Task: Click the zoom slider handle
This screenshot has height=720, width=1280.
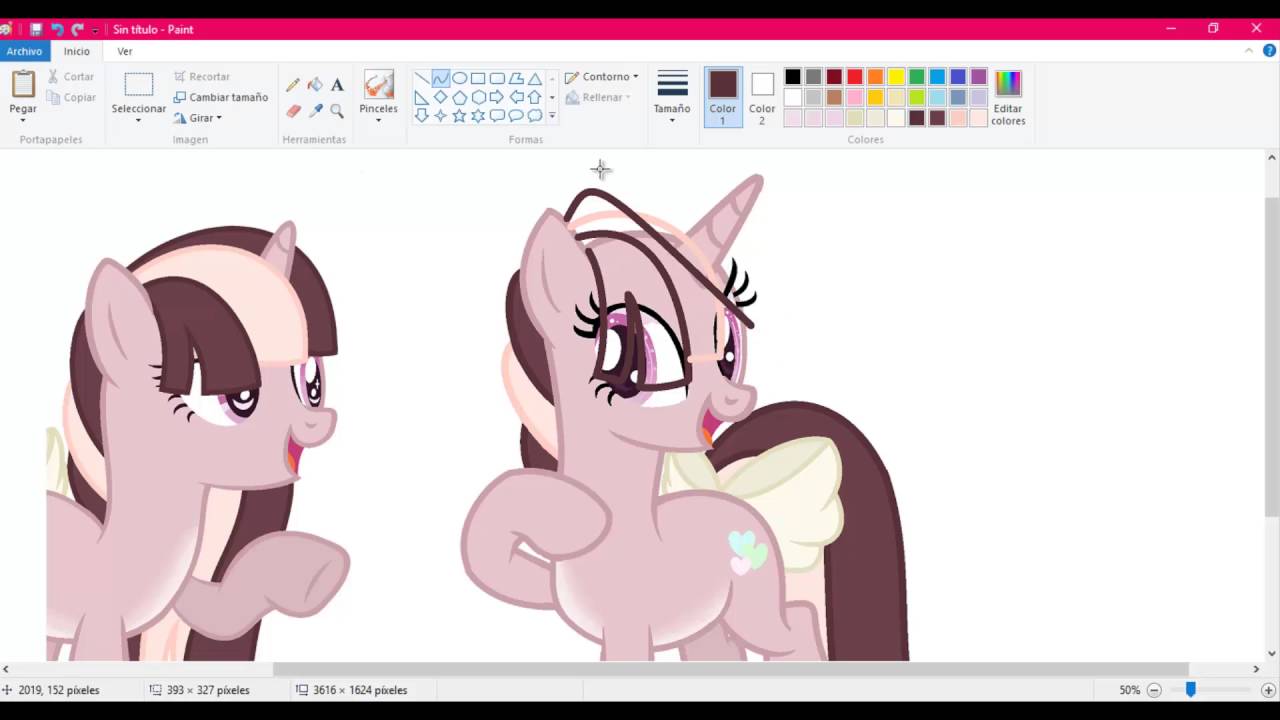Action: pos(1190,690)
